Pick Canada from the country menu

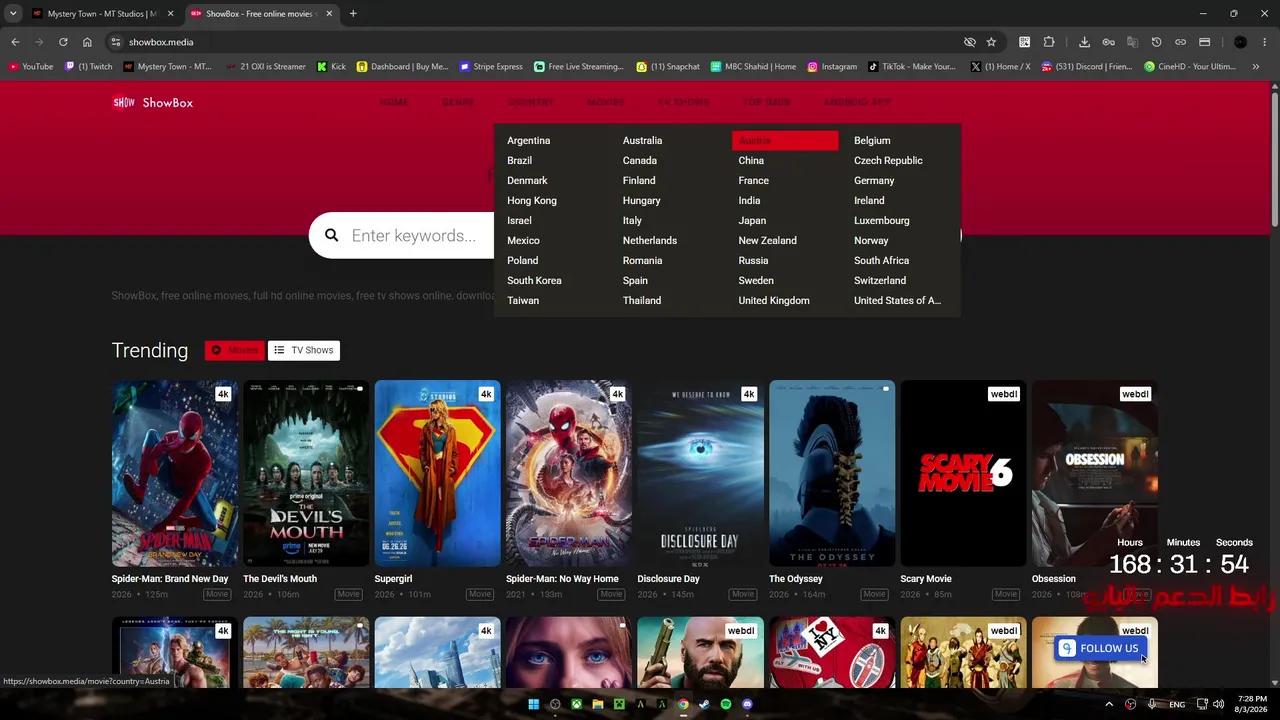tap(640, 161)
